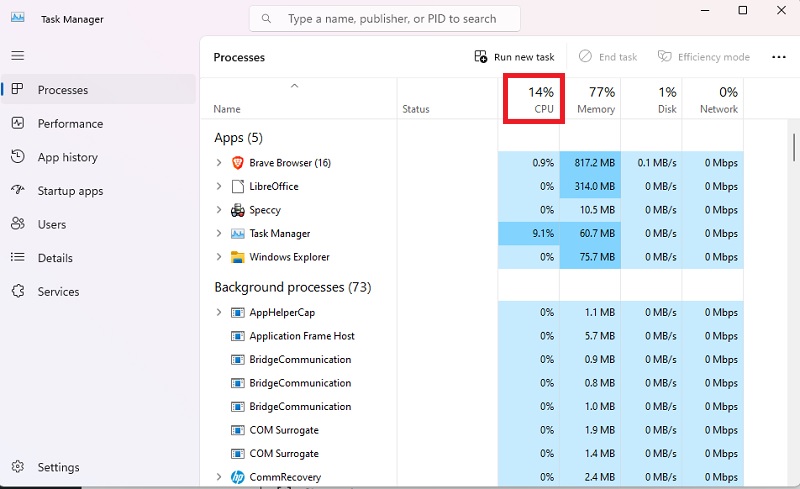Click the vertical scrollbar thumb
The image size is (800, 489).
coord(794,147)
